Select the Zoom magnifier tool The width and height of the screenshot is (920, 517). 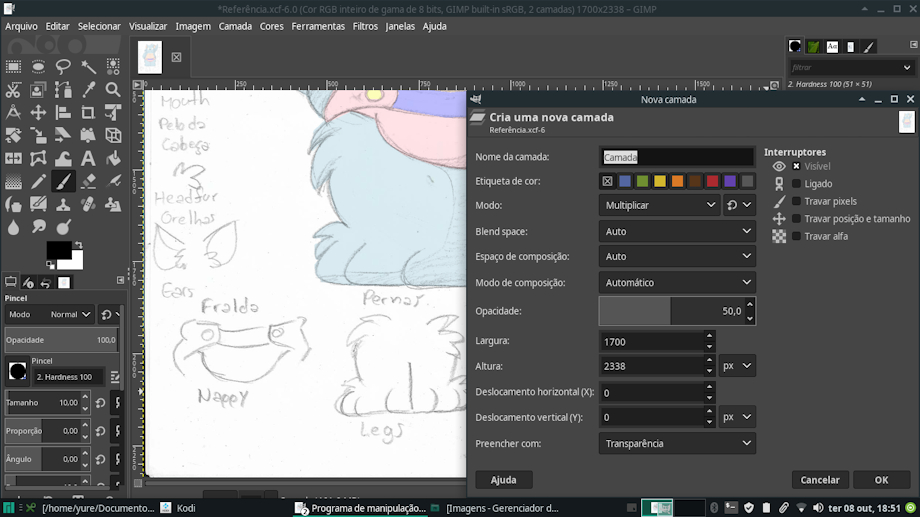(113, 90)
